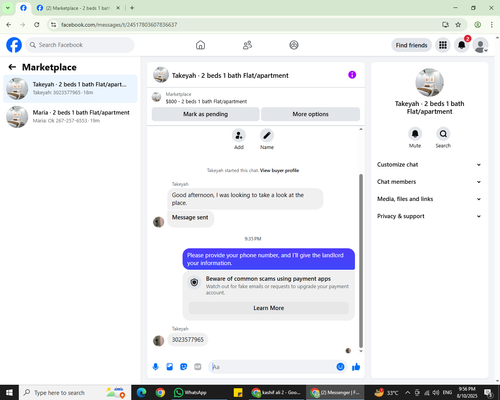
Task: Open the Chrome three-dot menu
Action: pos(492,24)
